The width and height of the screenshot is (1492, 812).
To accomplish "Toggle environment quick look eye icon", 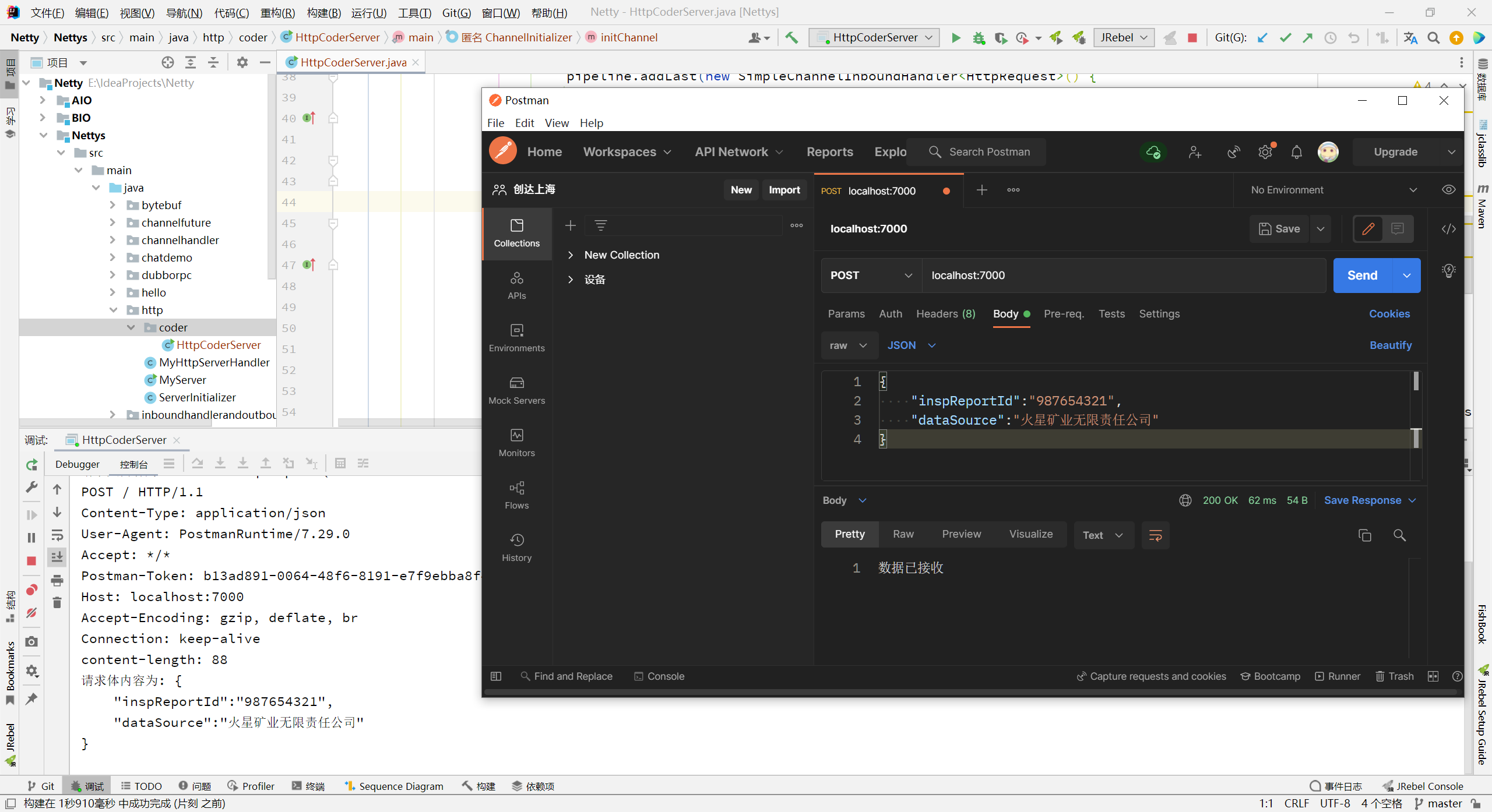I will 1449,190.
